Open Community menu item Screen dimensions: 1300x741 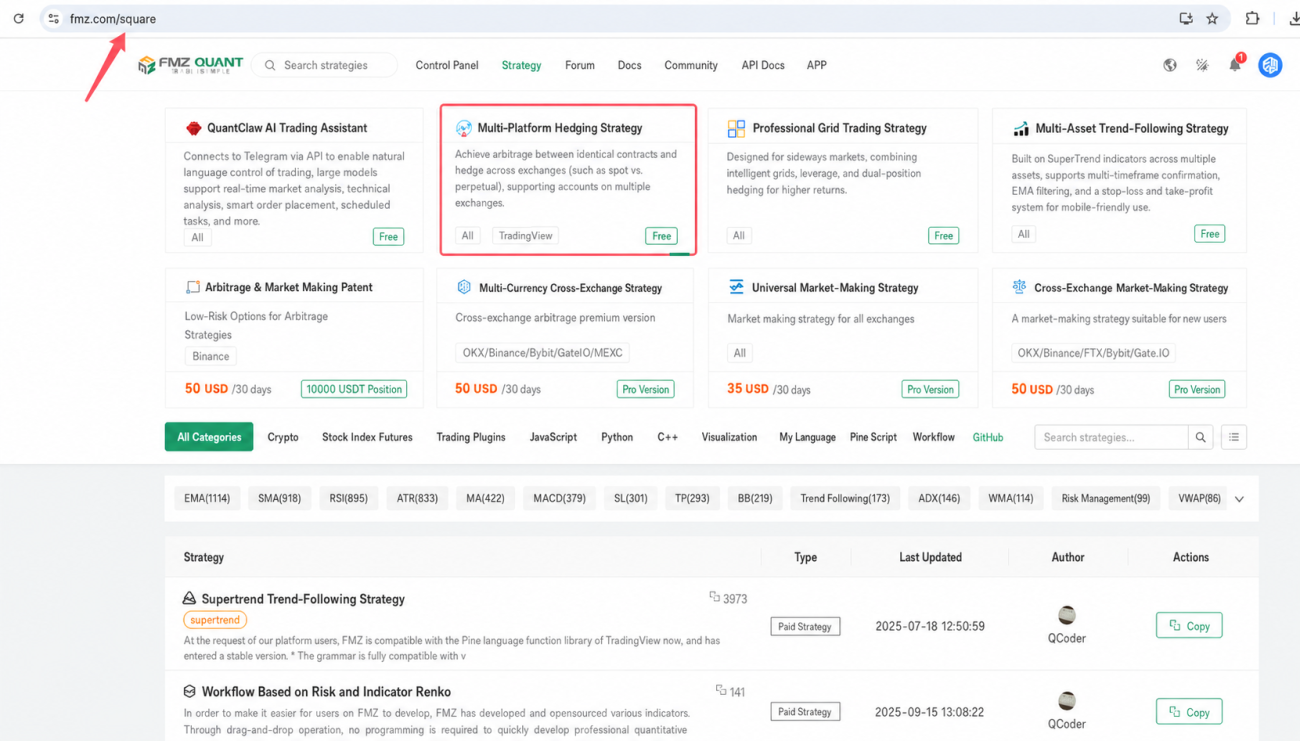(691, 65)
